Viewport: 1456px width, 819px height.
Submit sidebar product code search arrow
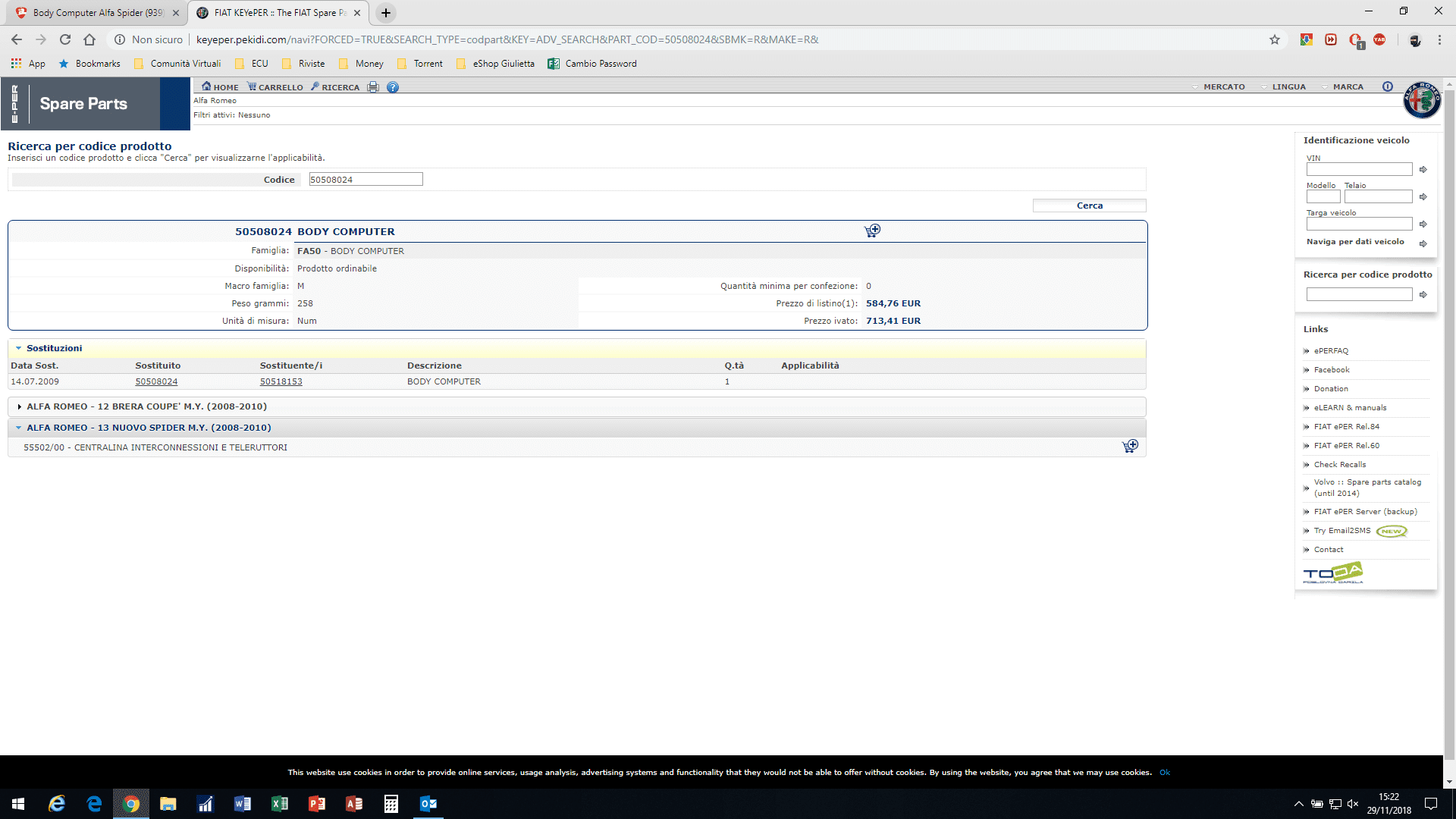1423,295
